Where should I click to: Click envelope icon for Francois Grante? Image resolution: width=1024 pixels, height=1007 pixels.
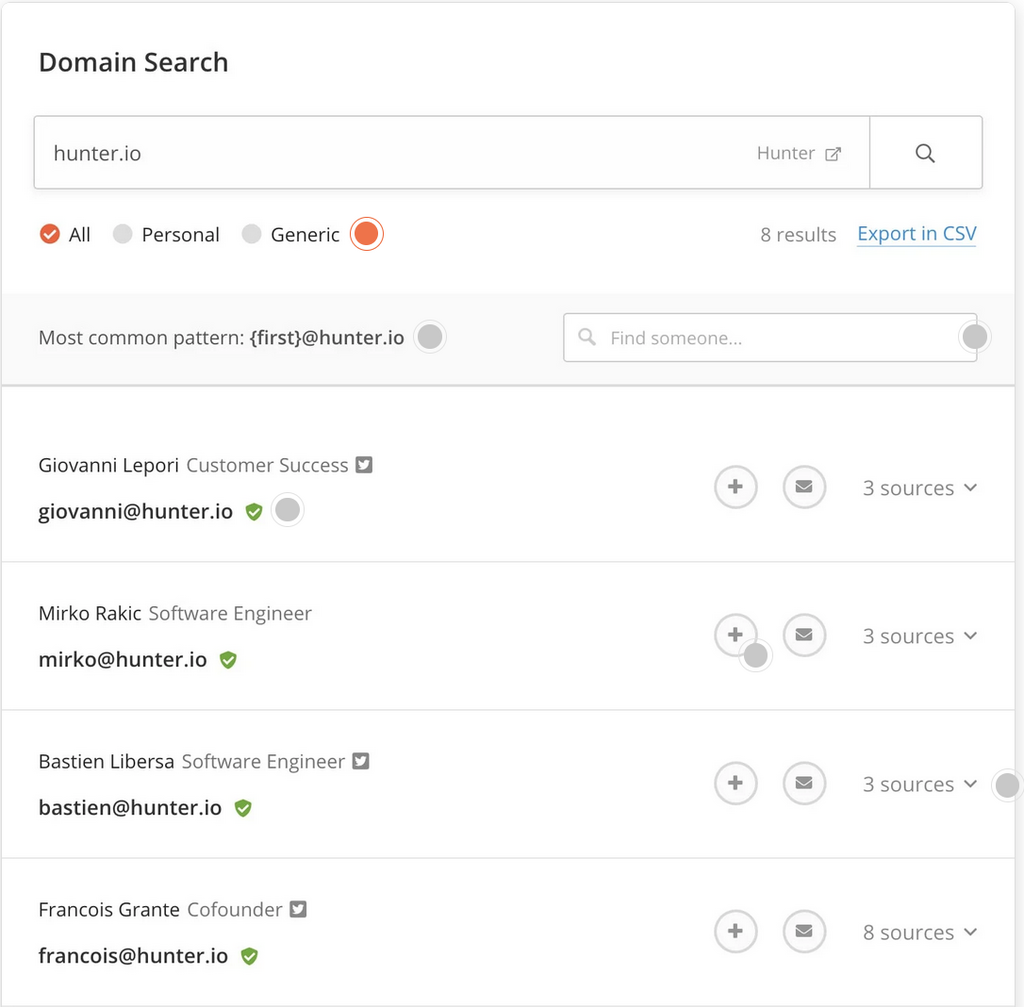click(803, 931)
